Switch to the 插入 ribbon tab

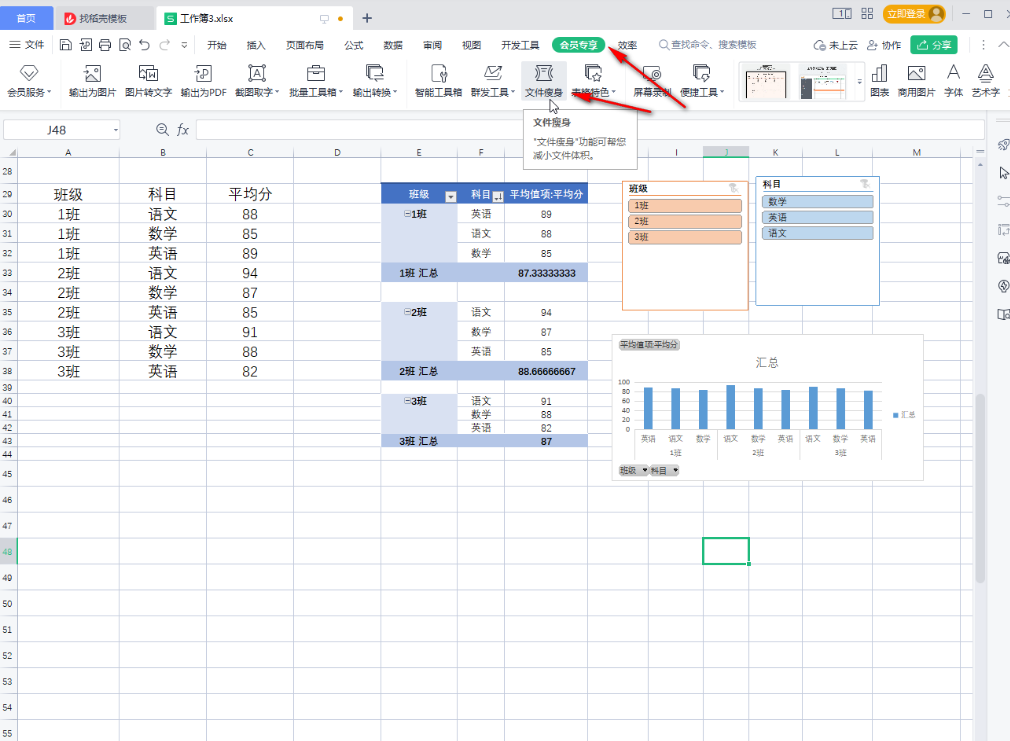coord(256,45)
